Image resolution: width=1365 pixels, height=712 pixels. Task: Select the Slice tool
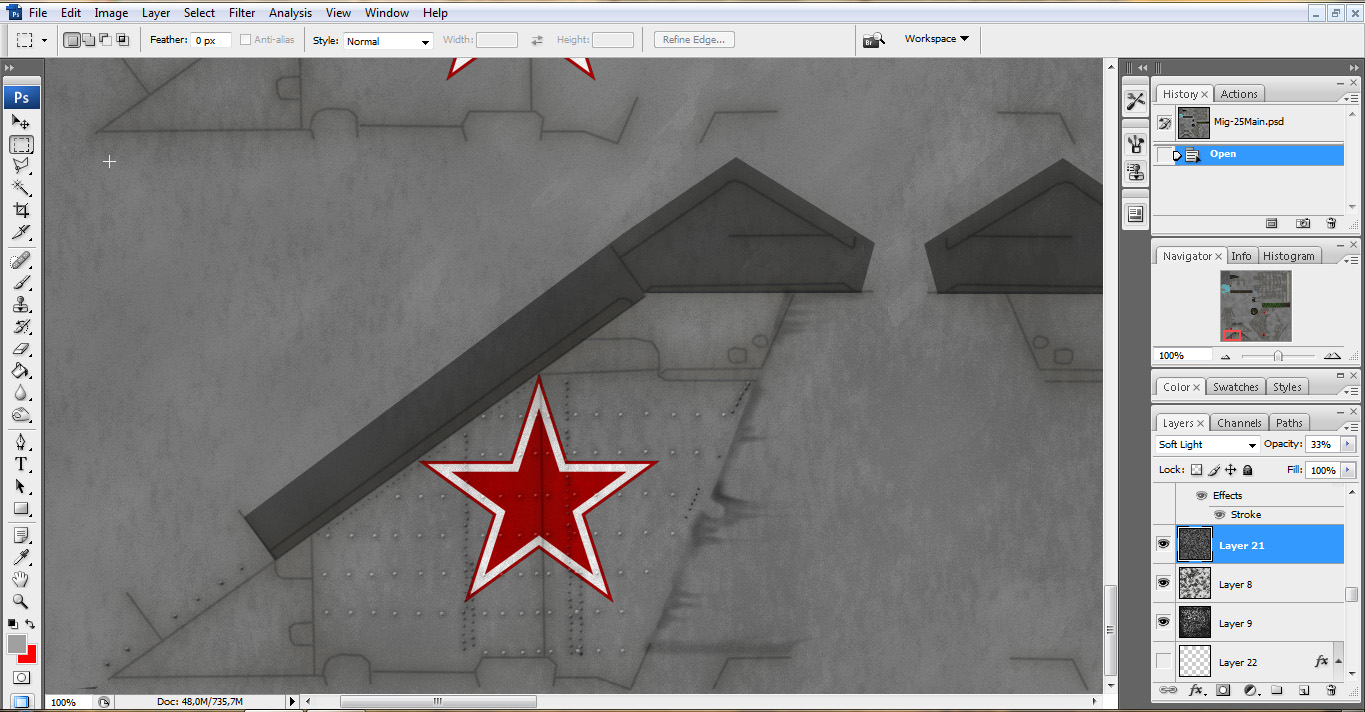coord(21,232)
